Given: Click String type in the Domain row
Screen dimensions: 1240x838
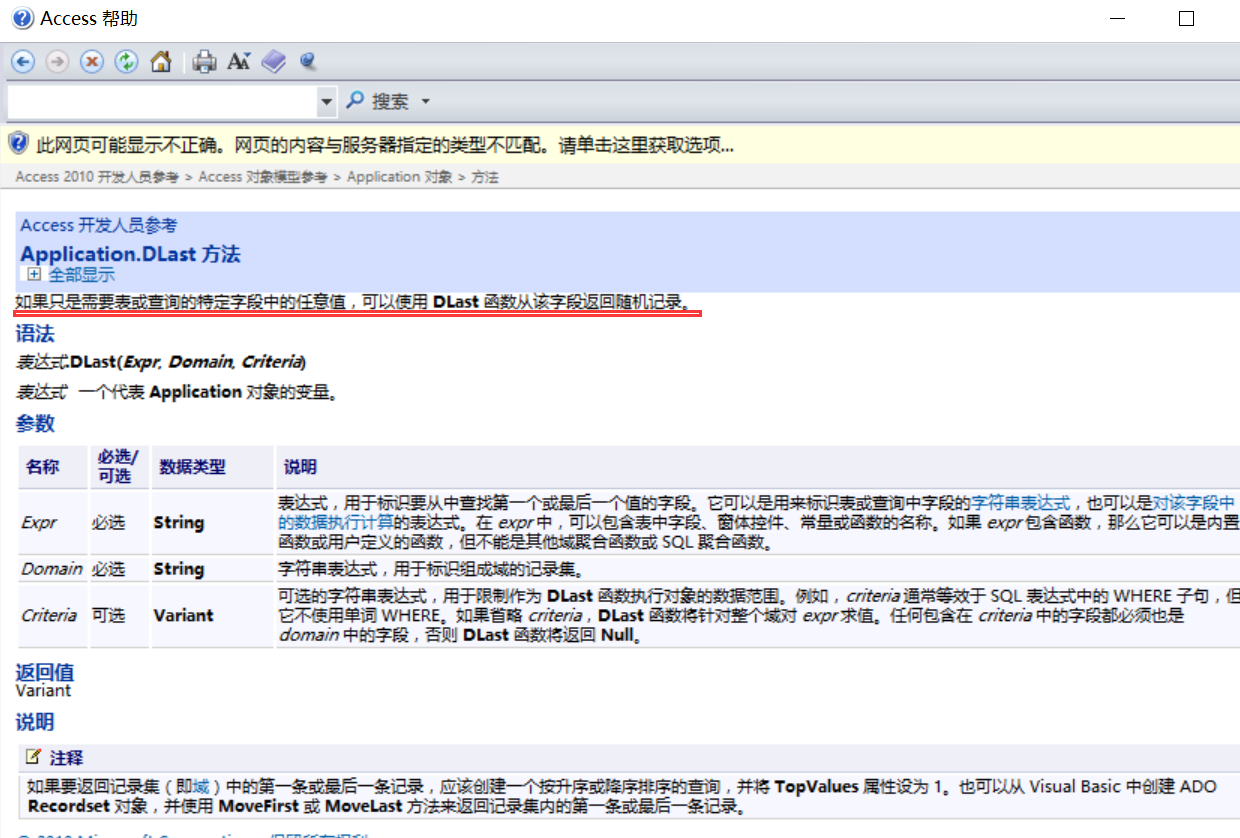Looking at the screenshot, I should tap(179, 569).
